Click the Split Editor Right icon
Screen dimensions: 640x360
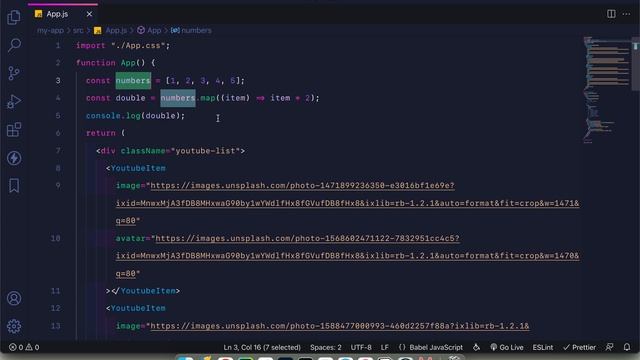(611, 14)
